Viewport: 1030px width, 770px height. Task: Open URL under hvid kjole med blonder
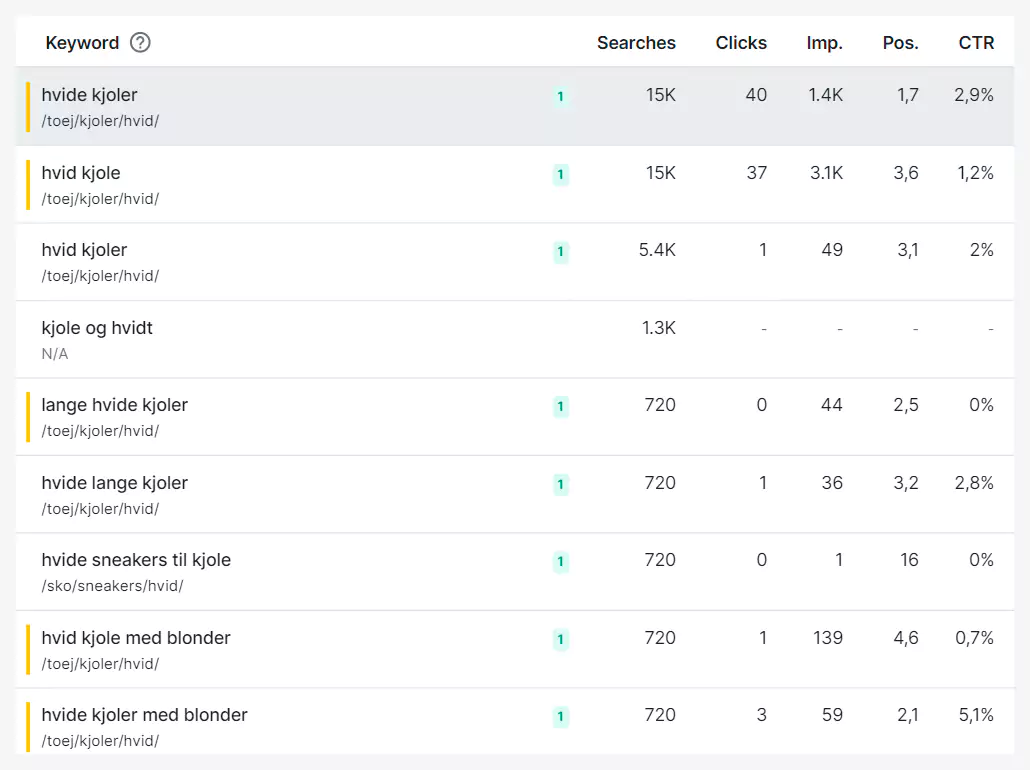point(100,664)
